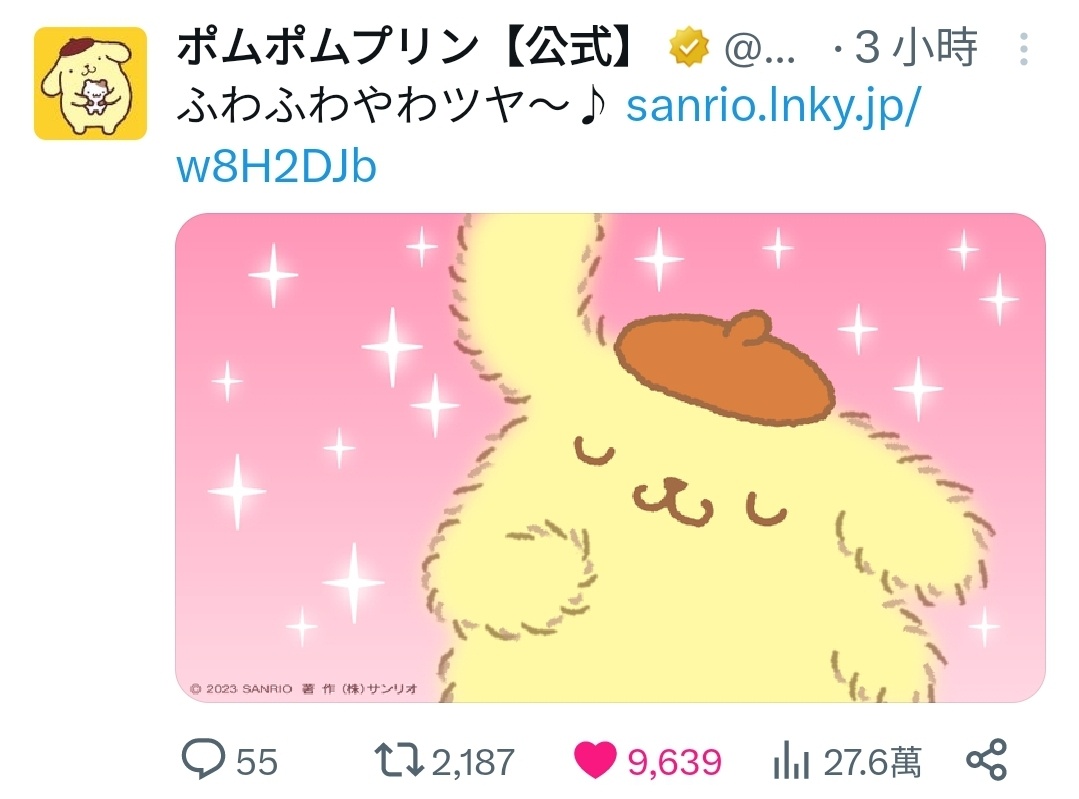Click the w8H2DJb link text

coord(277,167)
